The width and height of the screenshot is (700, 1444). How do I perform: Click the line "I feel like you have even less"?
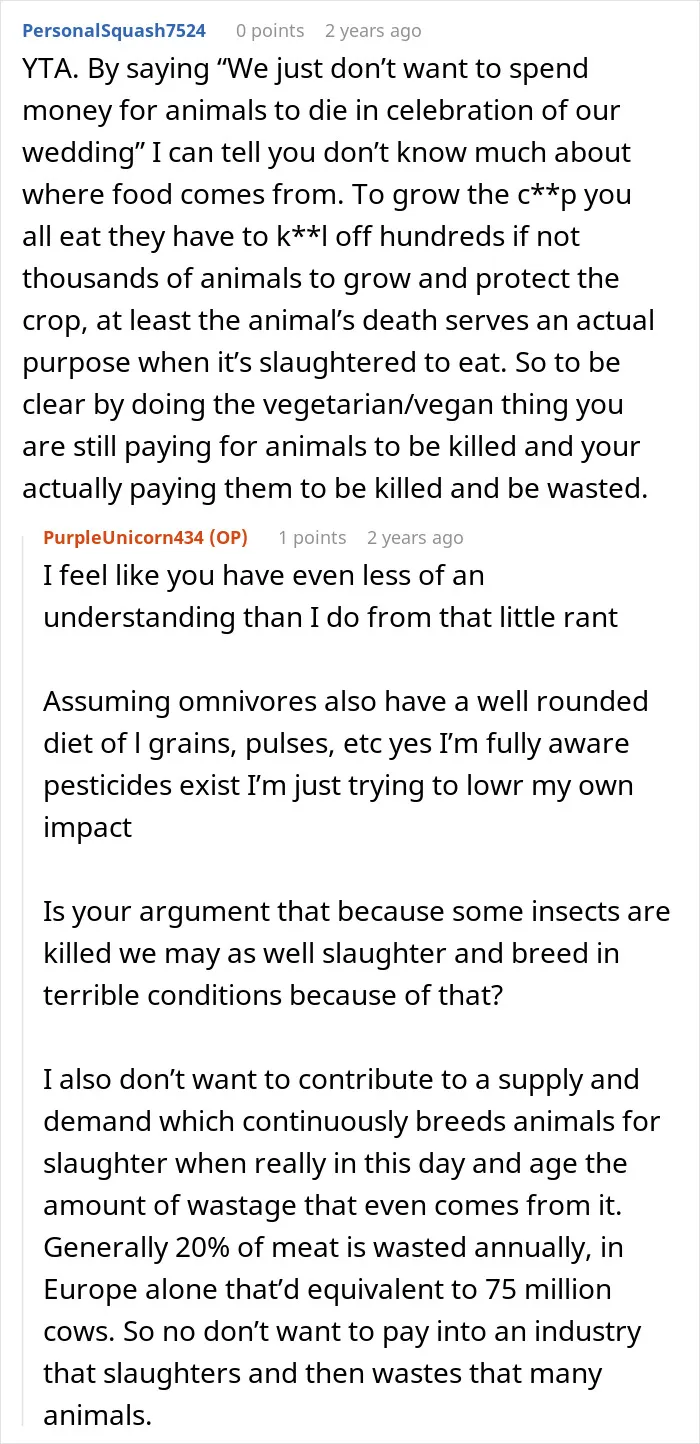click(264, 575)
